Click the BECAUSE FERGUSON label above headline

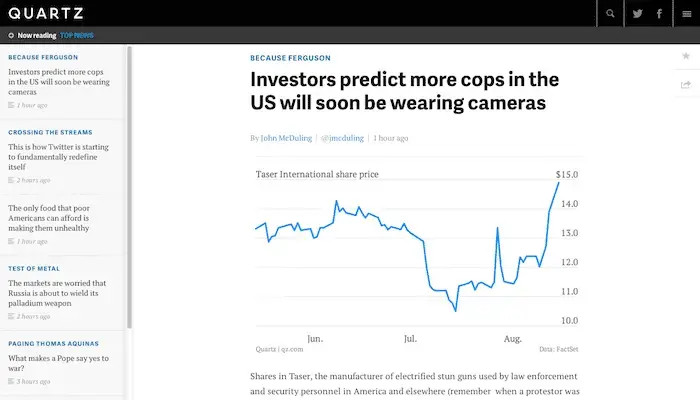click(x=289, y=58)
